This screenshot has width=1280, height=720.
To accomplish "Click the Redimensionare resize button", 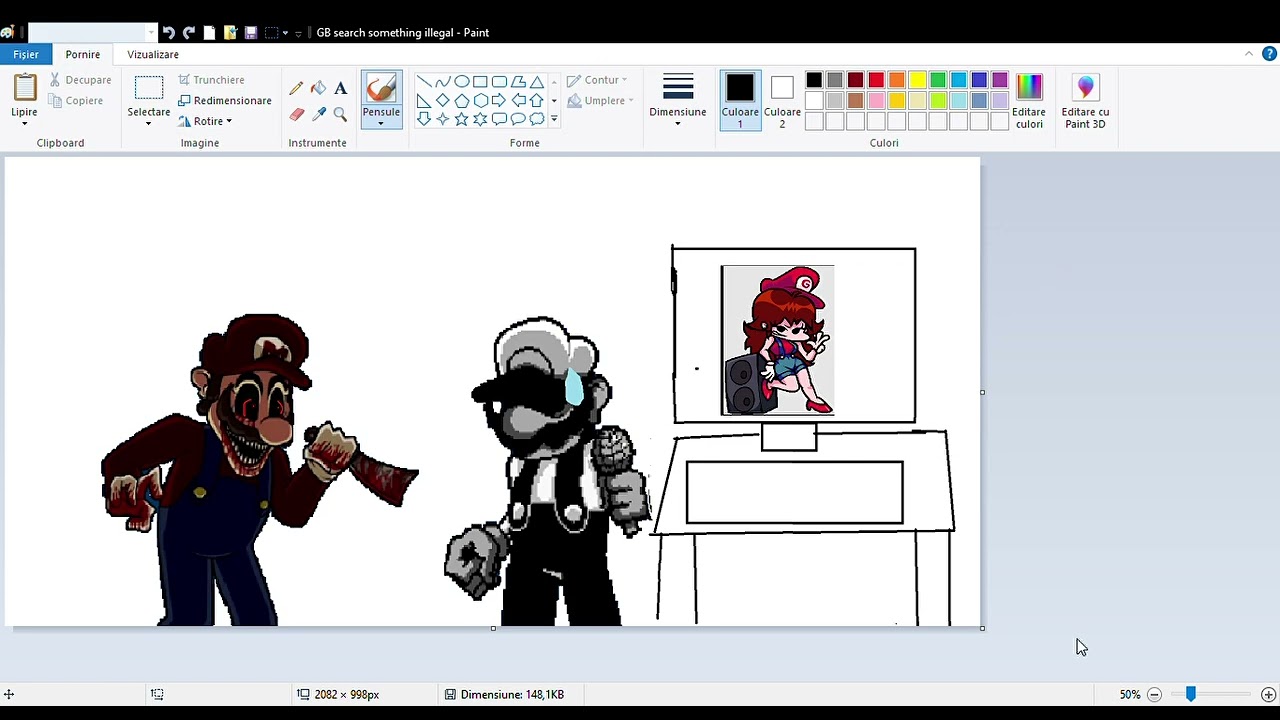I will (225, 100).
